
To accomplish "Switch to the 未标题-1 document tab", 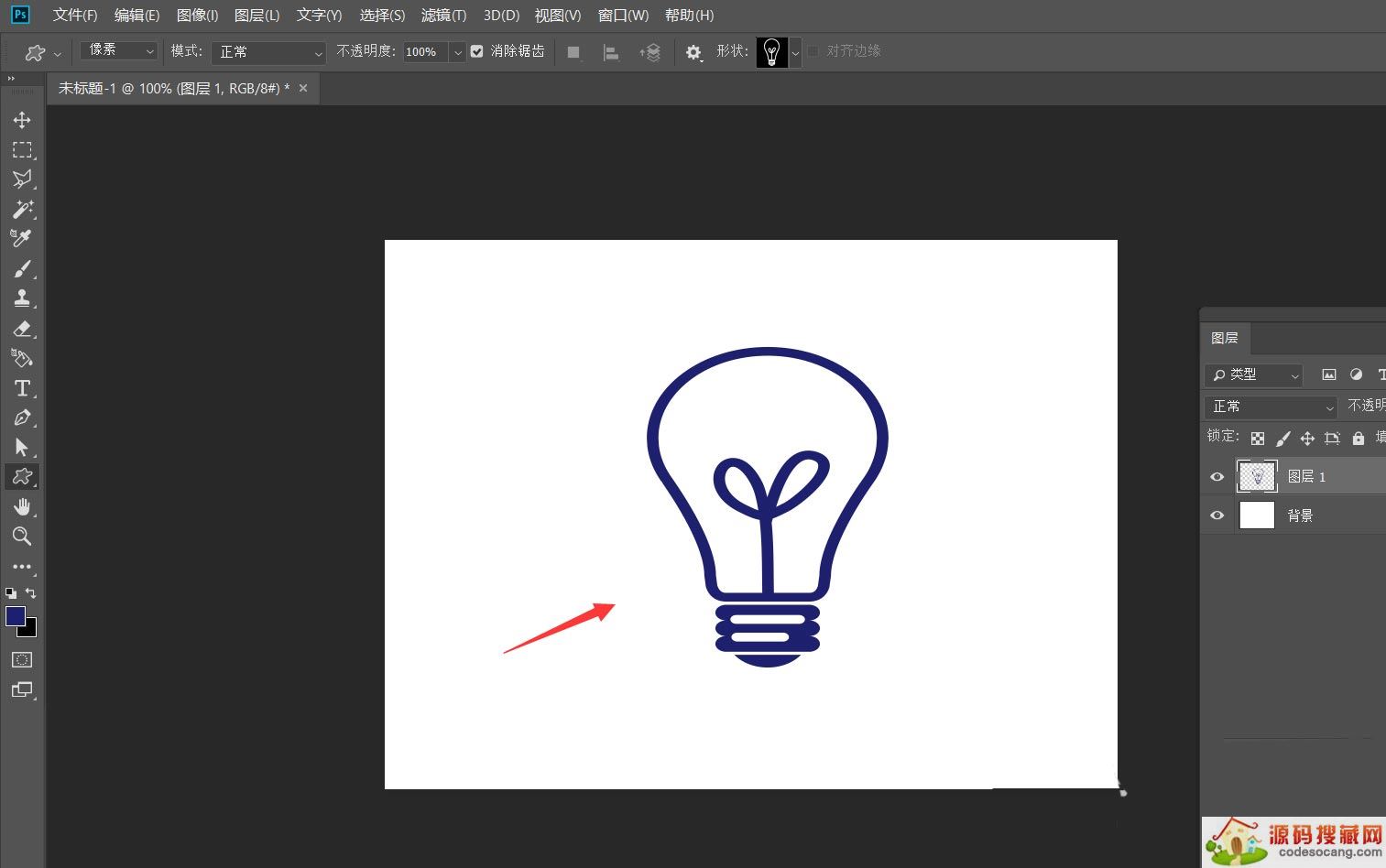I will click(x=174, y=88).
